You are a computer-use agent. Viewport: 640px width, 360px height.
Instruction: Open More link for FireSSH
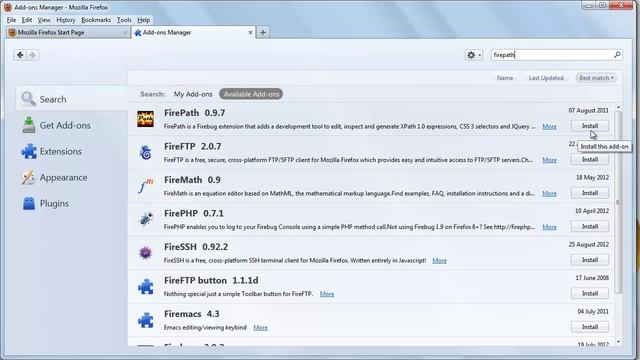pyautogui.click(x=439, y=260)
